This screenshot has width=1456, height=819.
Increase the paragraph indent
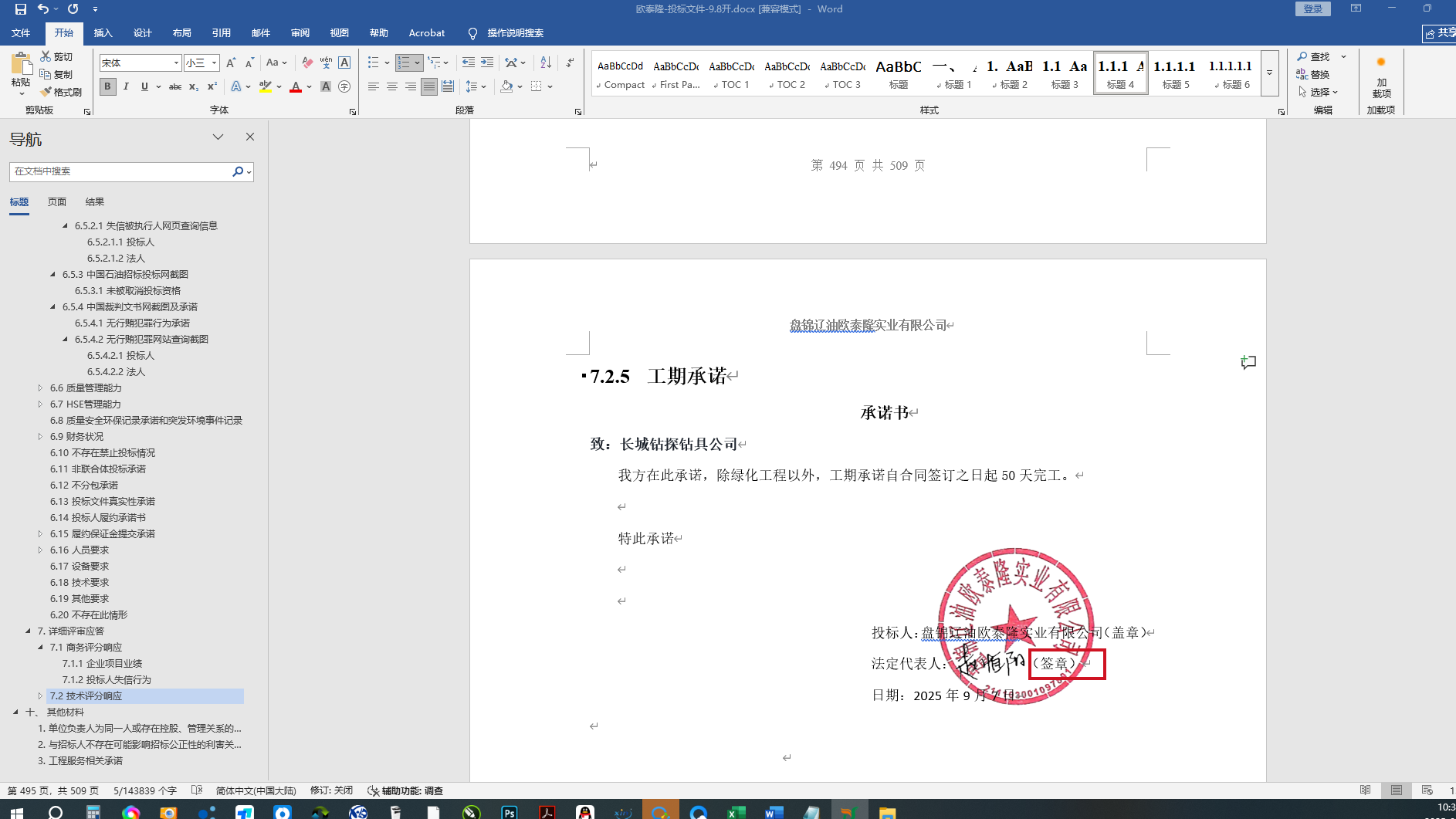pos(487,63)
